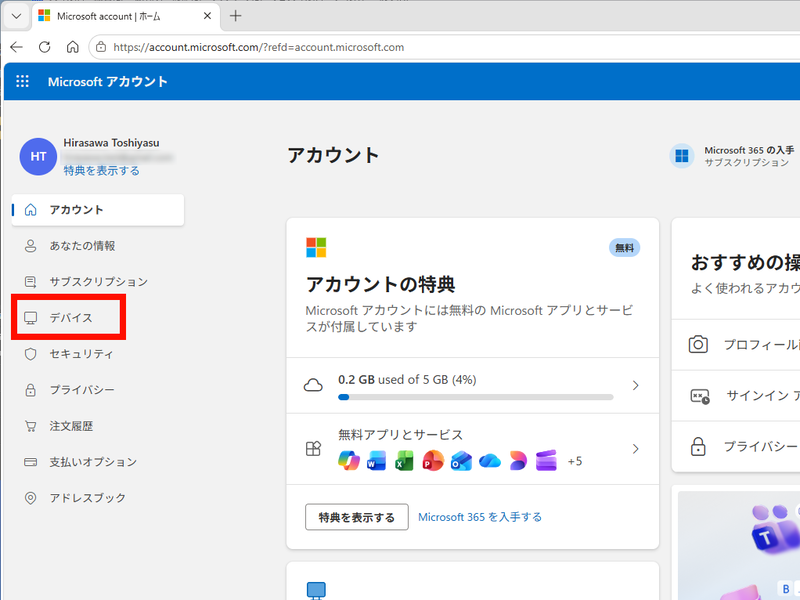
Task: Open a new browser tab
Action: point(235,16)
